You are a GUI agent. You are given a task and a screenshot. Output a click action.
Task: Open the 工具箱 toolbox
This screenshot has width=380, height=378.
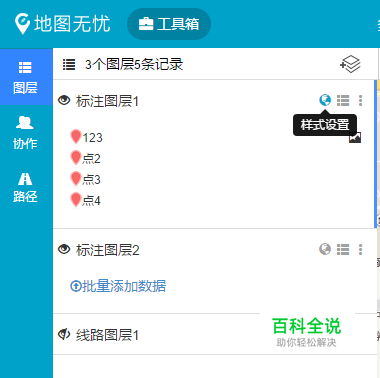169,24
